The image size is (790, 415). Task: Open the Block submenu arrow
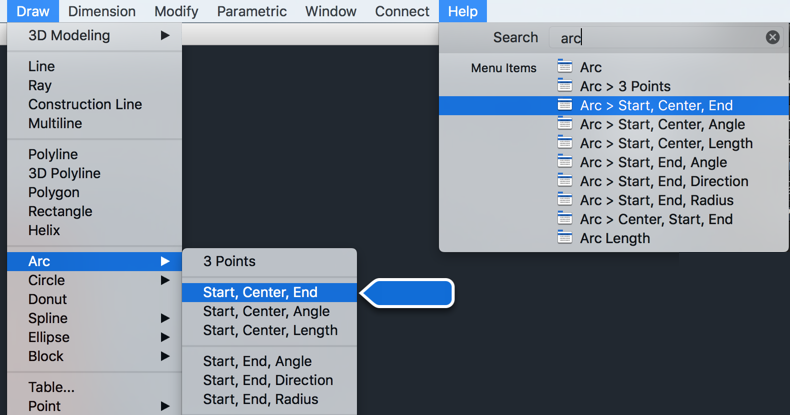click(x=165, y=356)
